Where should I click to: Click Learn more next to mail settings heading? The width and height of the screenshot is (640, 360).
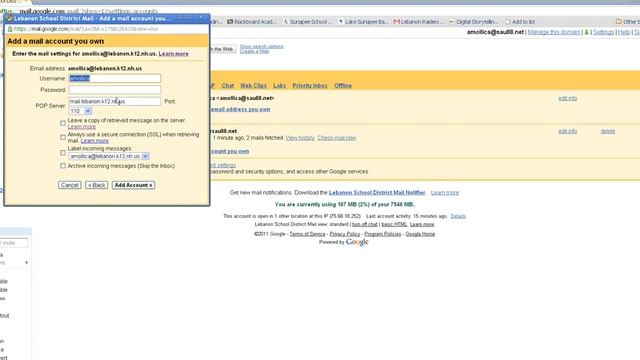tap(173, 54)
